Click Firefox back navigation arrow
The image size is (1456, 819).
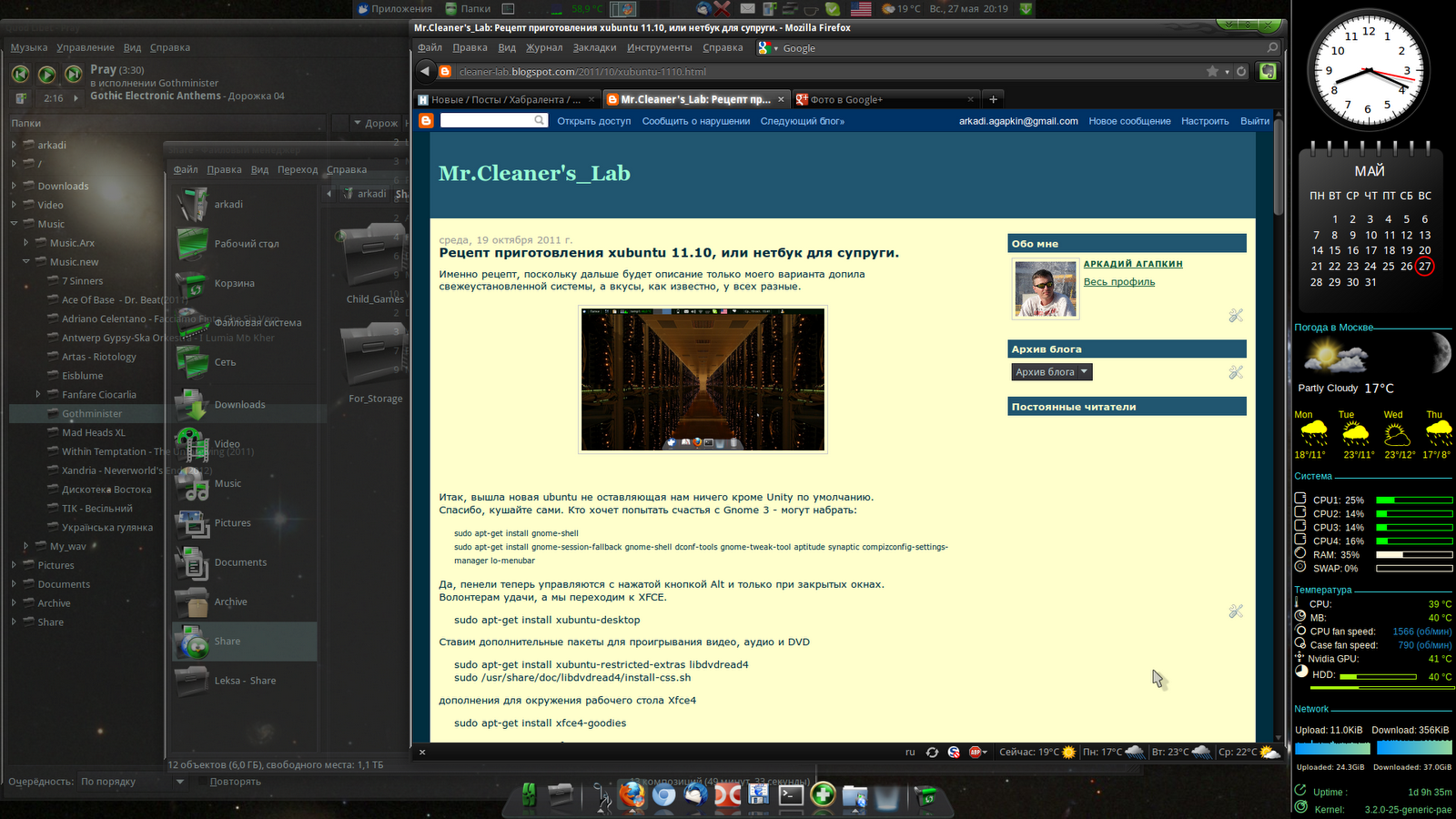pyautogui.click(x=425, y=71)
